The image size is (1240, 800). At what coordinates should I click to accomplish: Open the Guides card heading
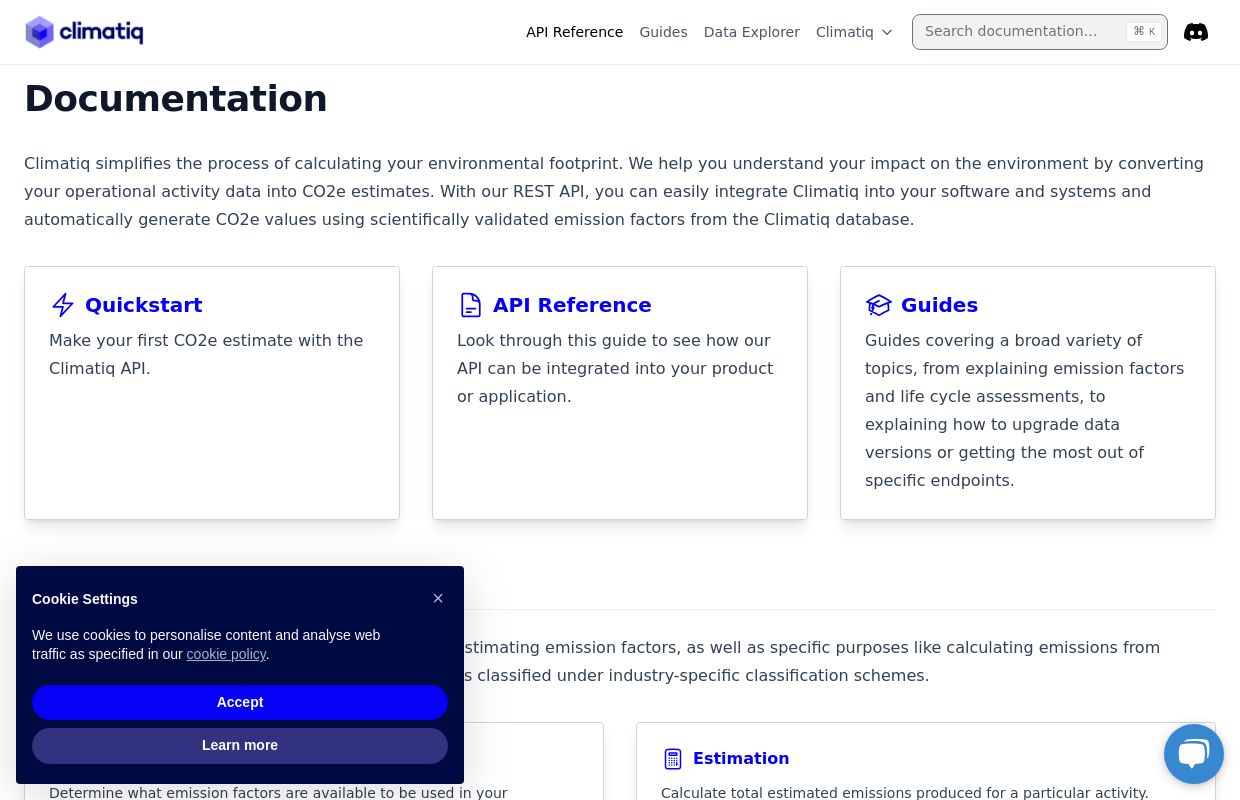coord(940,305)
